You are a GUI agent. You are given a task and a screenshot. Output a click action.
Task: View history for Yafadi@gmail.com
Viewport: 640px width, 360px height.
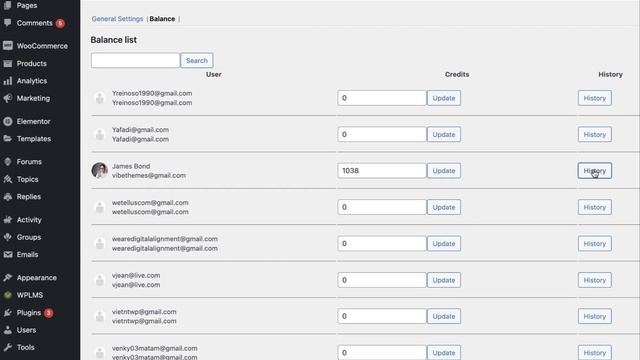click(595, 134)
